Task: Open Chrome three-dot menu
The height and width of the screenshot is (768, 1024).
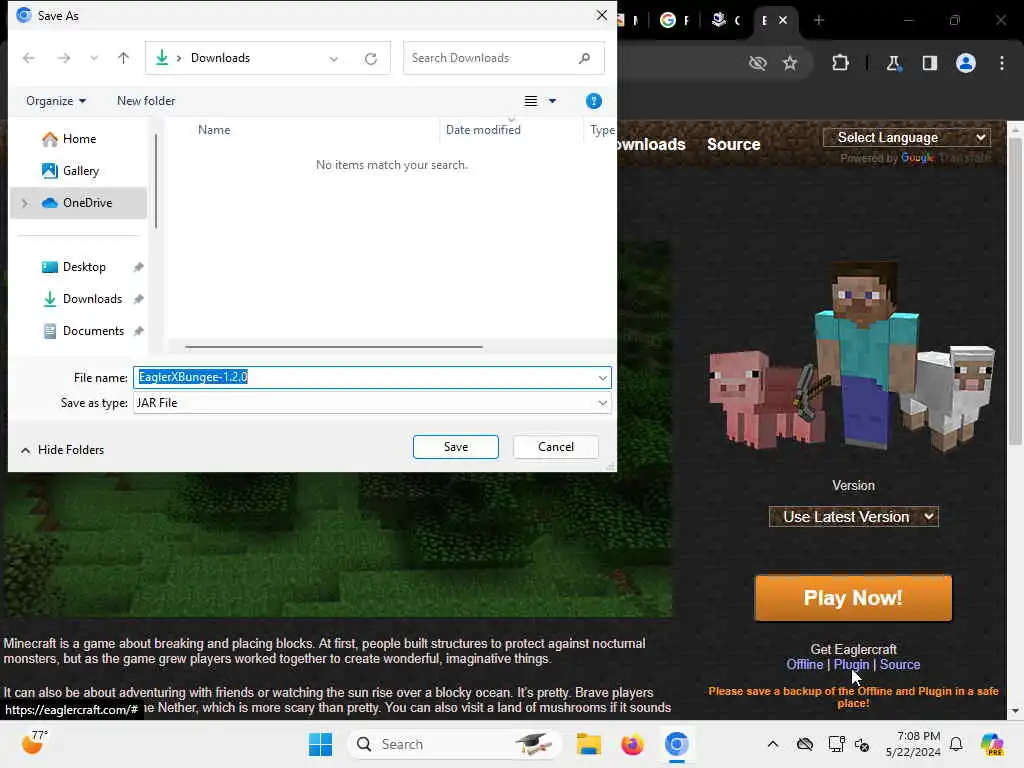Action: pos(1002,63)
